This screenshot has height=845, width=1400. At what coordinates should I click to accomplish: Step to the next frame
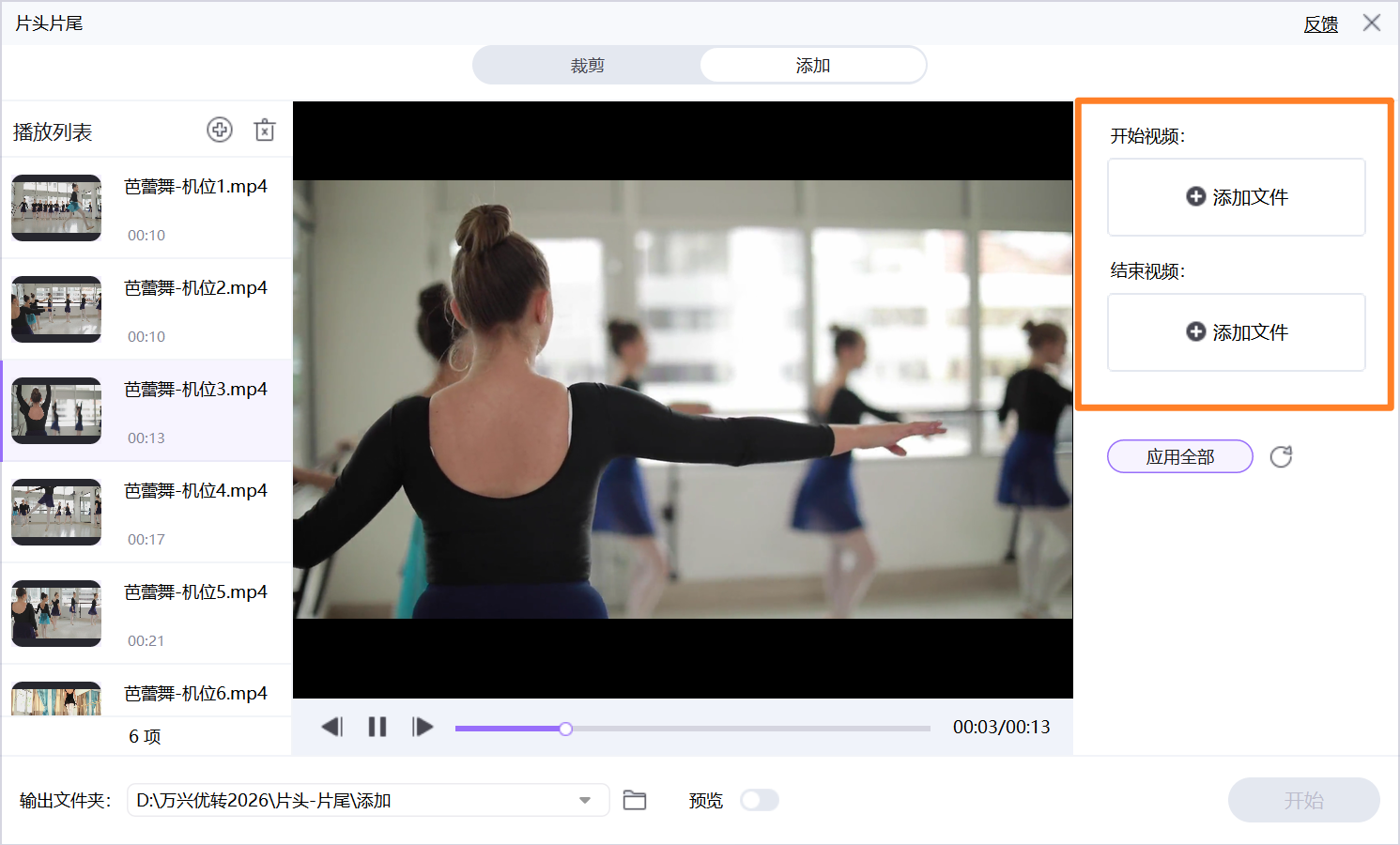pyautogui.click(x=423, y=727)
